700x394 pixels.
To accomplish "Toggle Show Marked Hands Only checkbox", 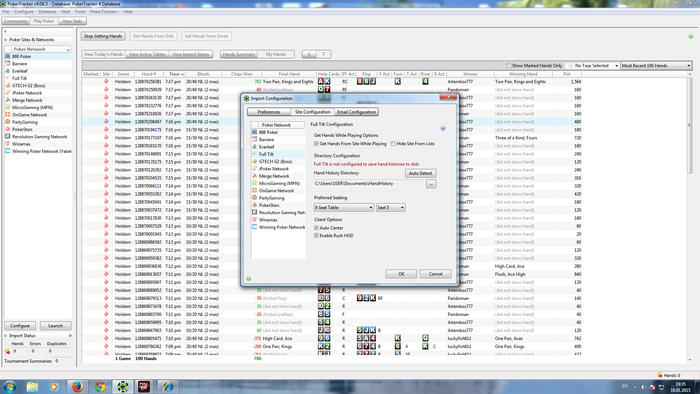I will [508, 66].
